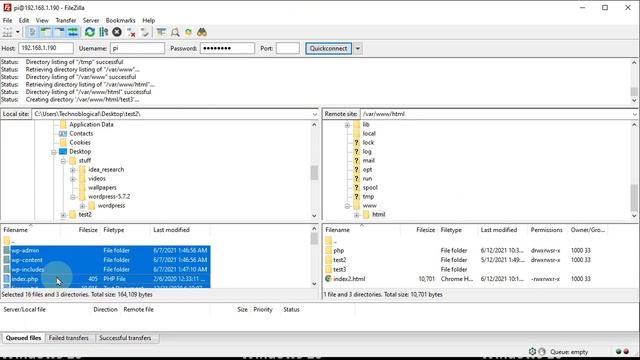Open the View menu
The image size is (640, 360).
point(42,20)
